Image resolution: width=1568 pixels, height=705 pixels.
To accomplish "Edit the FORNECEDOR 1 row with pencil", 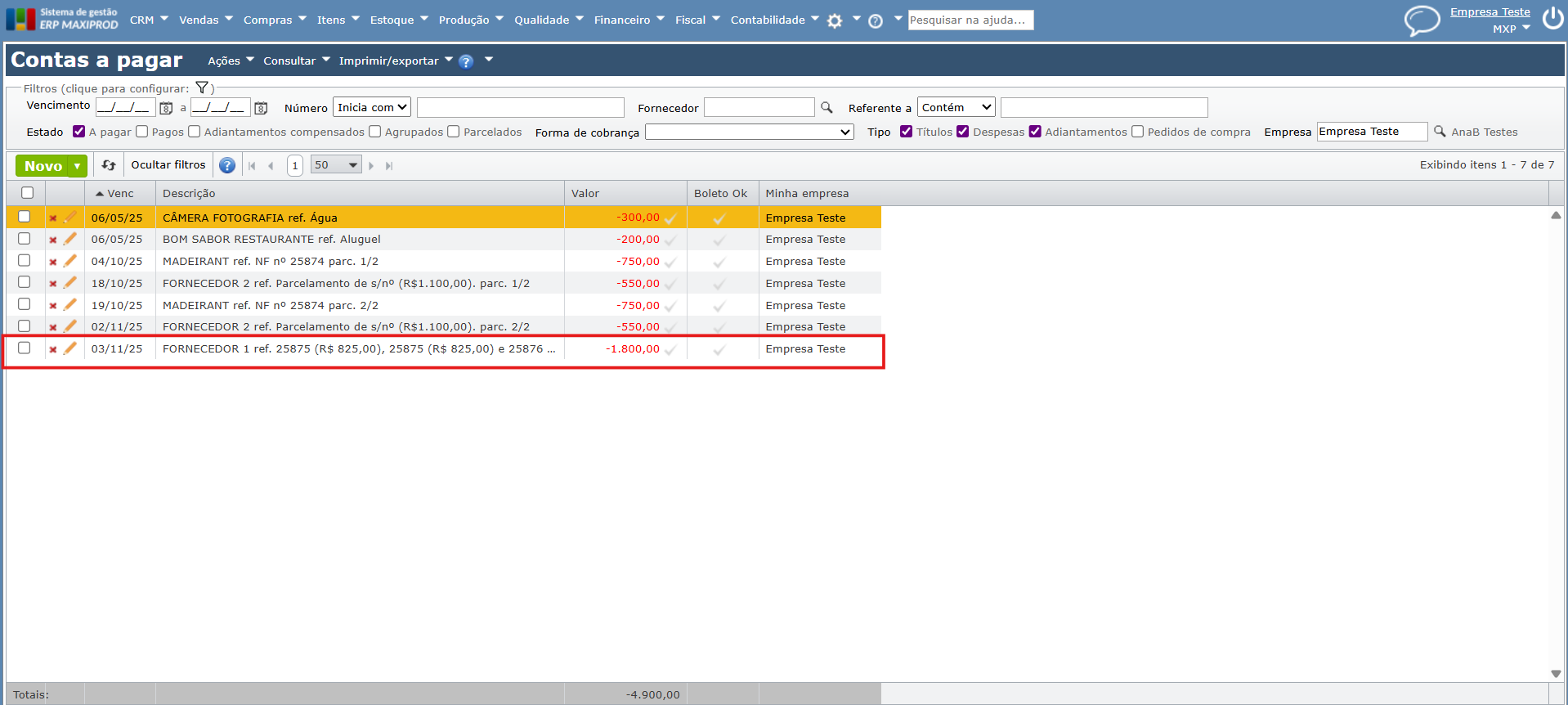I will (x=70, y=348).
